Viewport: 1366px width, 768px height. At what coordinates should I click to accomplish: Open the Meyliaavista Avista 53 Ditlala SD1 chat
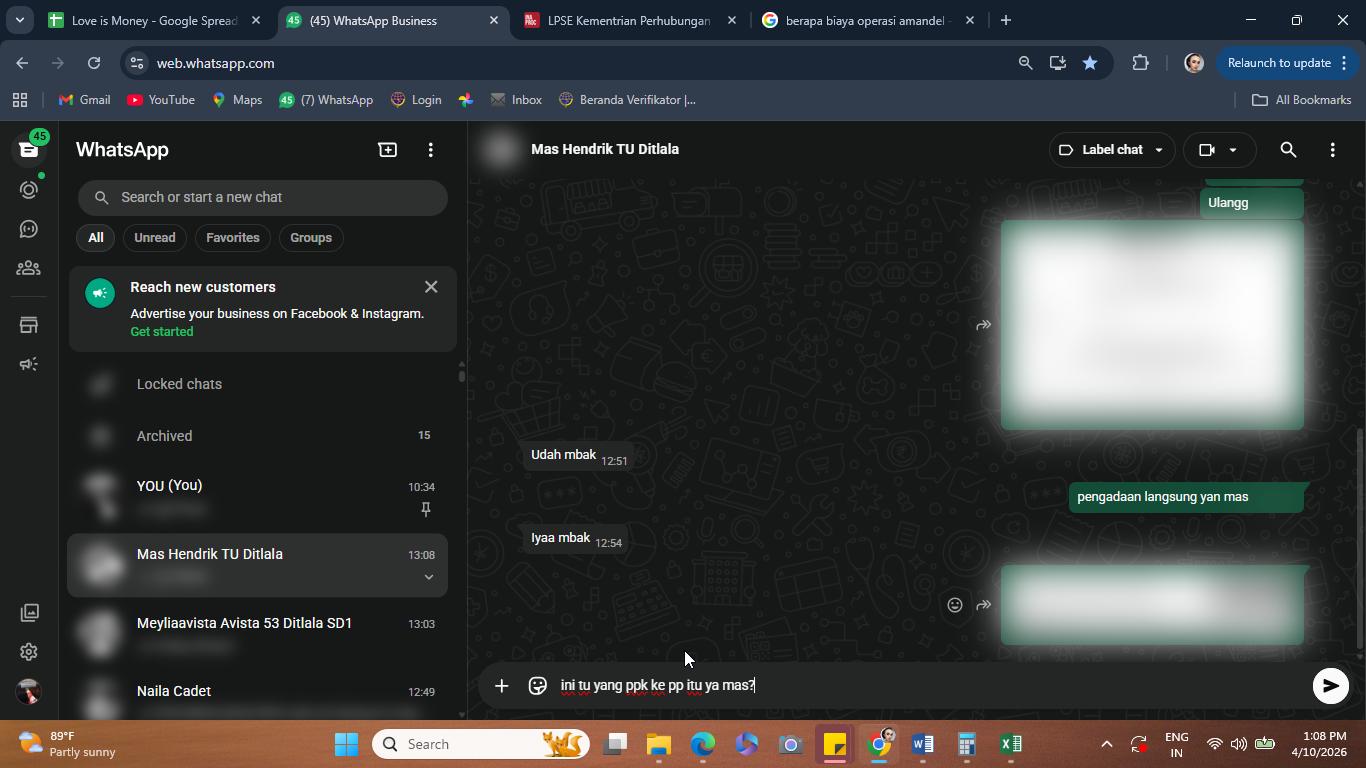click(258, 634)
